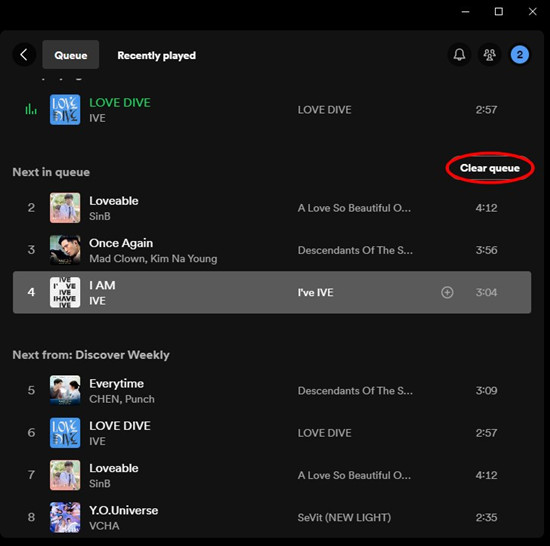Select the Y.O.Universe track title
The width and height of the screenshot is (550, 546).
tap(123, 510)
